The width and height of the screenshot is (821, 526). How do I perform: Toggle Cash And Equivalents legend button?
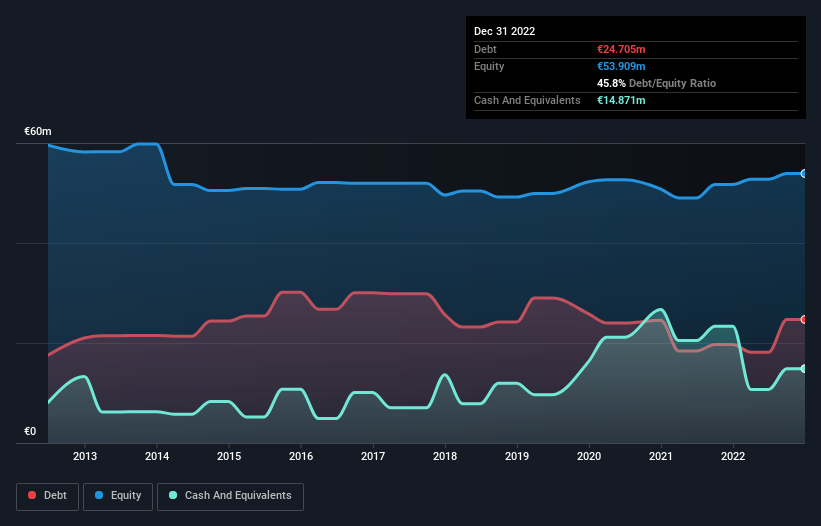pos(230,496)
